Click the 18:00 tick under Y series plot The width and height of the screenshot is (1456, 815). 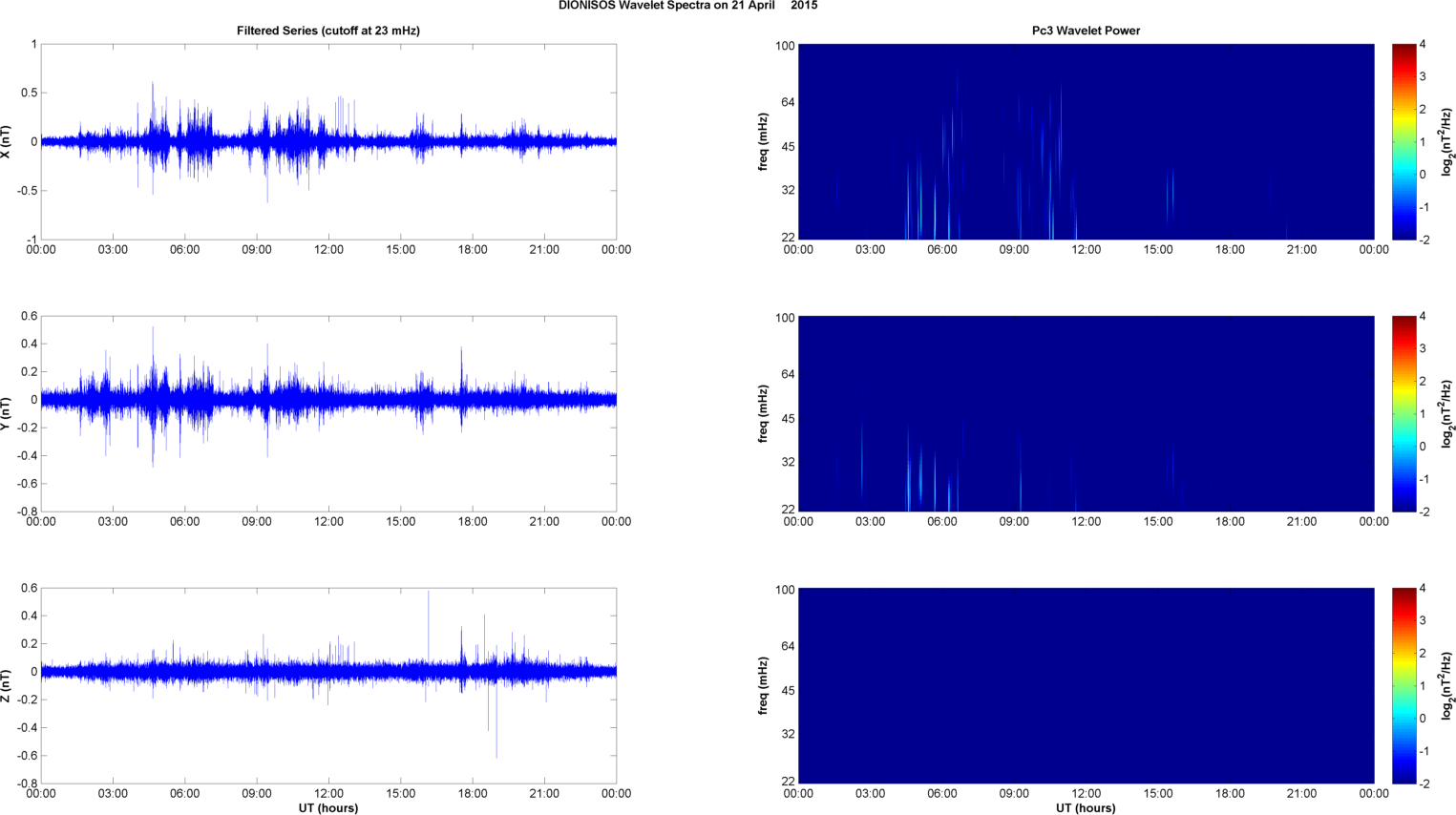[x=473, y=522]
